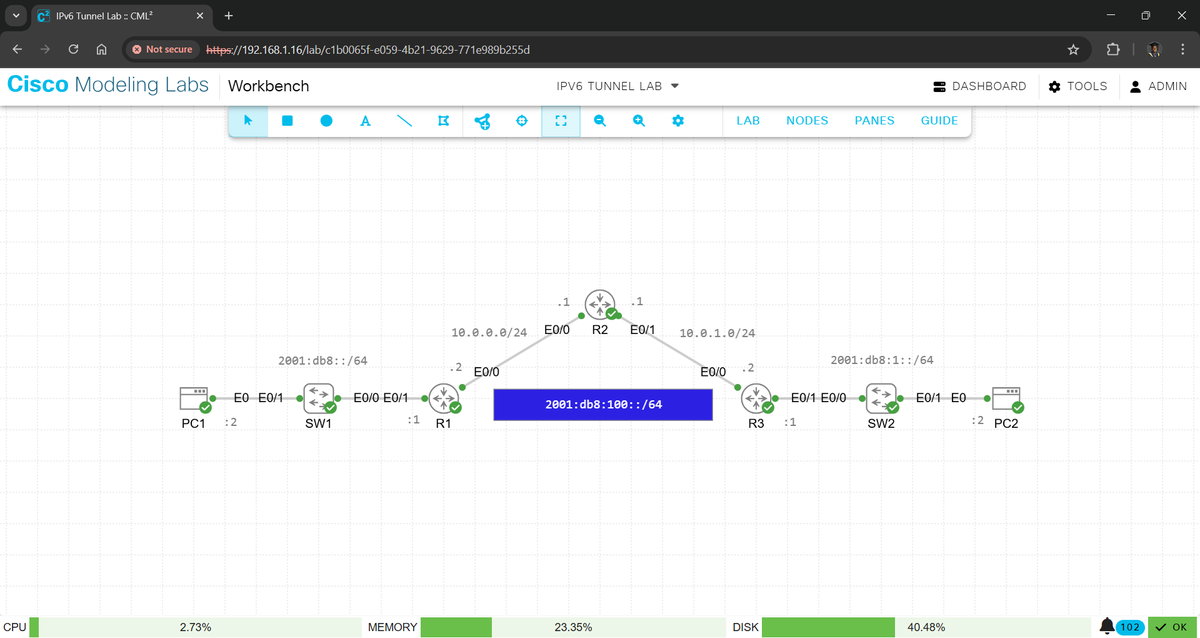Click the zoom out magnifier

coord(600,121)
